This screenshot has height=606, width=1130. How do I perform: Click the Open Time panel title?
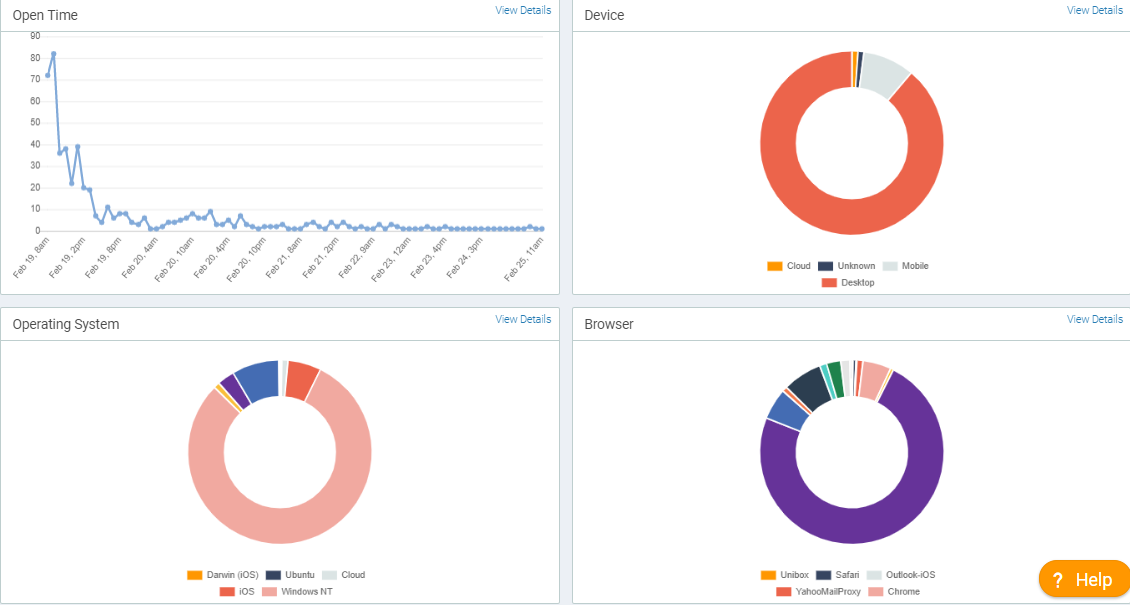pyautogui.click(x=45, y=15)
